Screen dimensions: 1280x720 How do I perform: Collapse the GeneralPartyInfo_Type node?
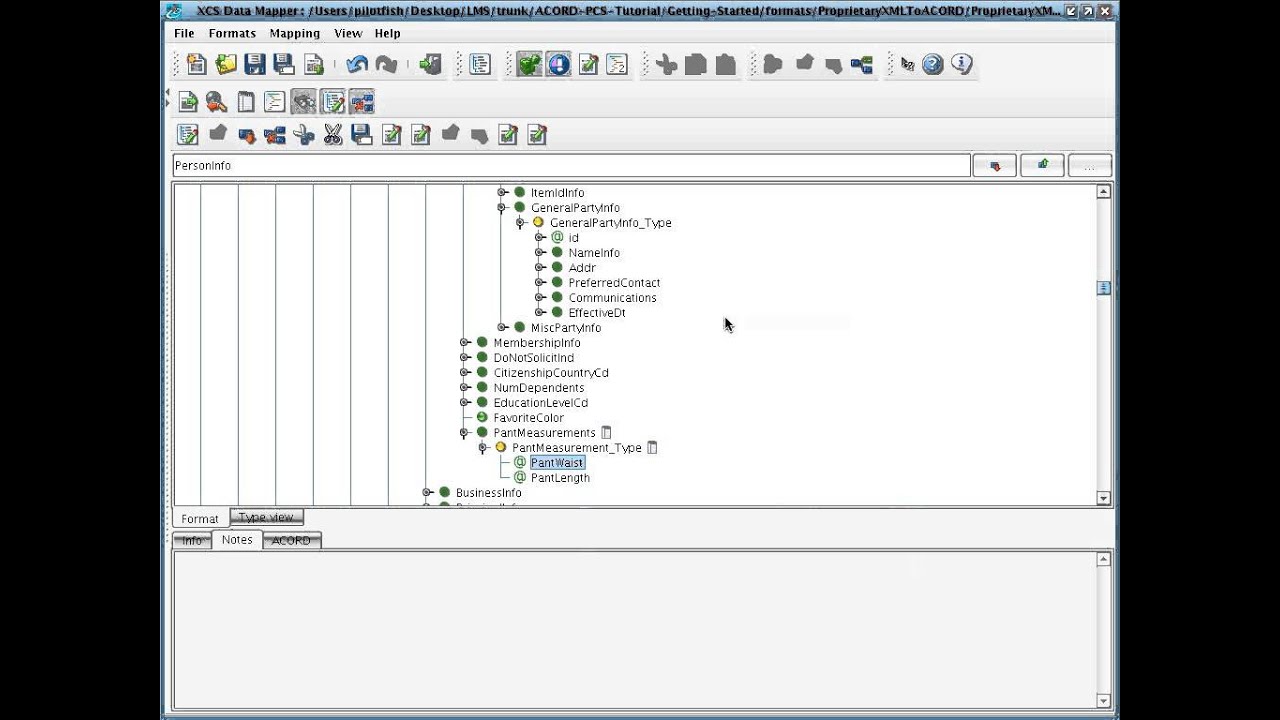(520, 223)
